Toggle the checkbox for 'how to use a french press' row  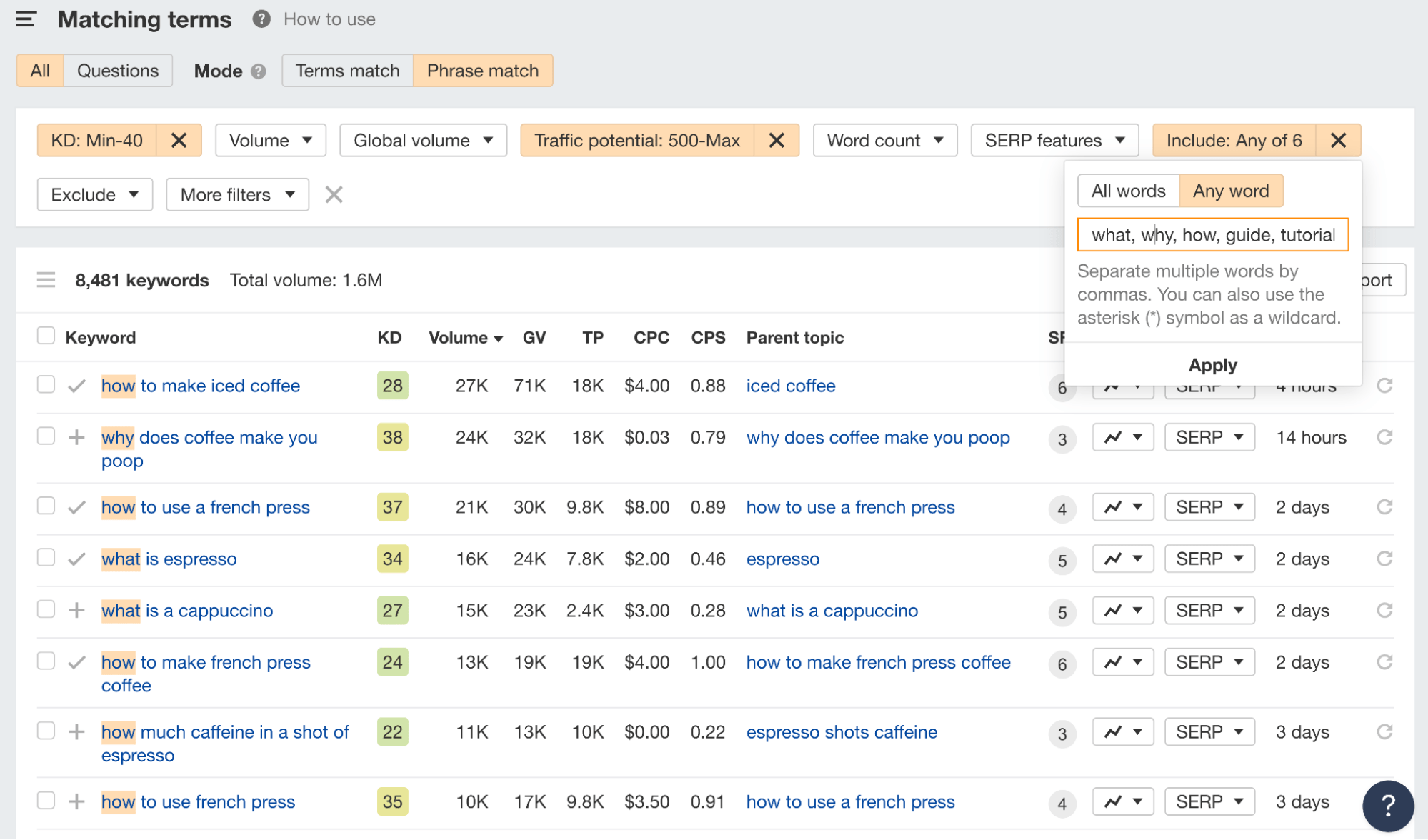(45, 508)
